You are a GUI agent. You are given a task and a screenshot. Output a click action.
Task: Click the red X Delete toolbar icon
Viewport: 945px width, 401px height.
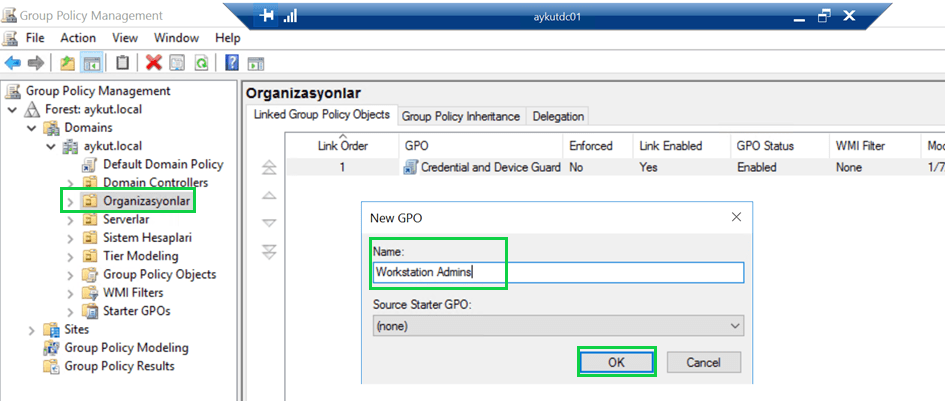pyautogui.click(x=153, y=63)
